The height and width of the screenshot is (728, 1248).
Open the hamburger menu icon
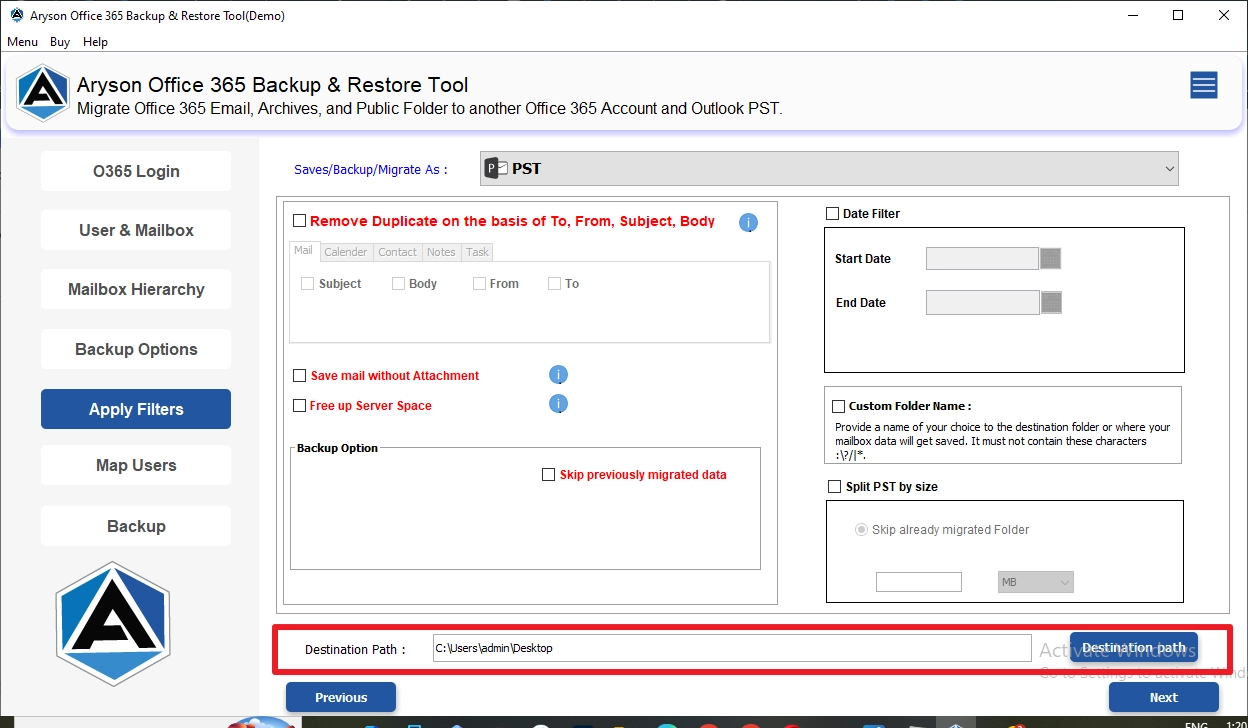click(x=1204, y=86)
